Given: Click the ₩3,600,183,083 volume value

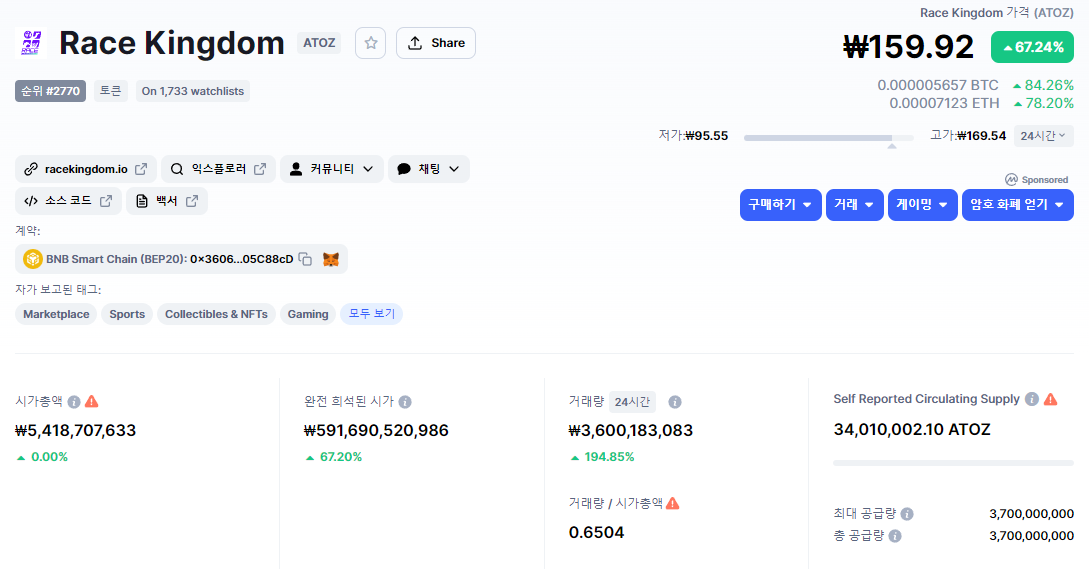Looking at the screenshot, I should click(631, 430).
